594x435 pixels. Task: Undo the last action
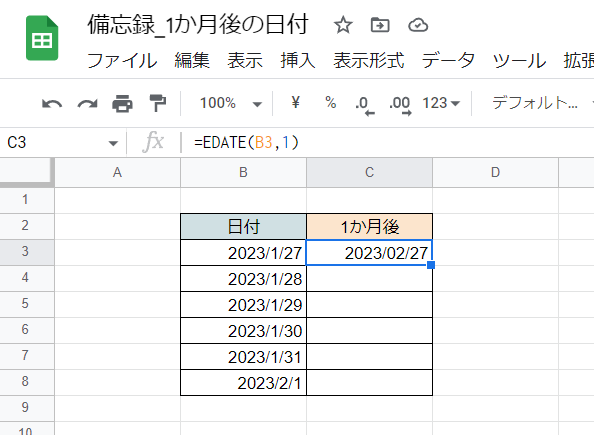pos(52,103)
